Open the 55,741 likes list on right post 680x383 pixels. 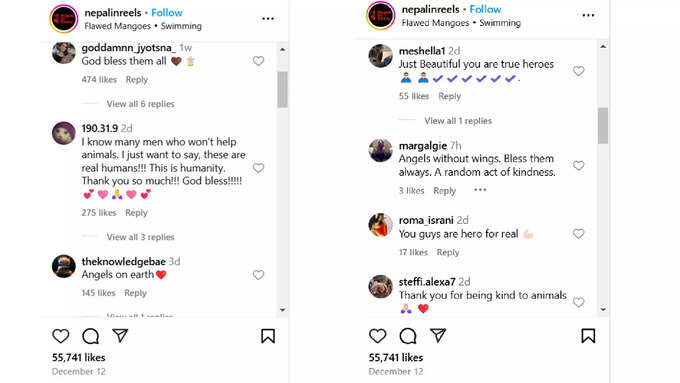pyautogui.click(x=396, y=358)
